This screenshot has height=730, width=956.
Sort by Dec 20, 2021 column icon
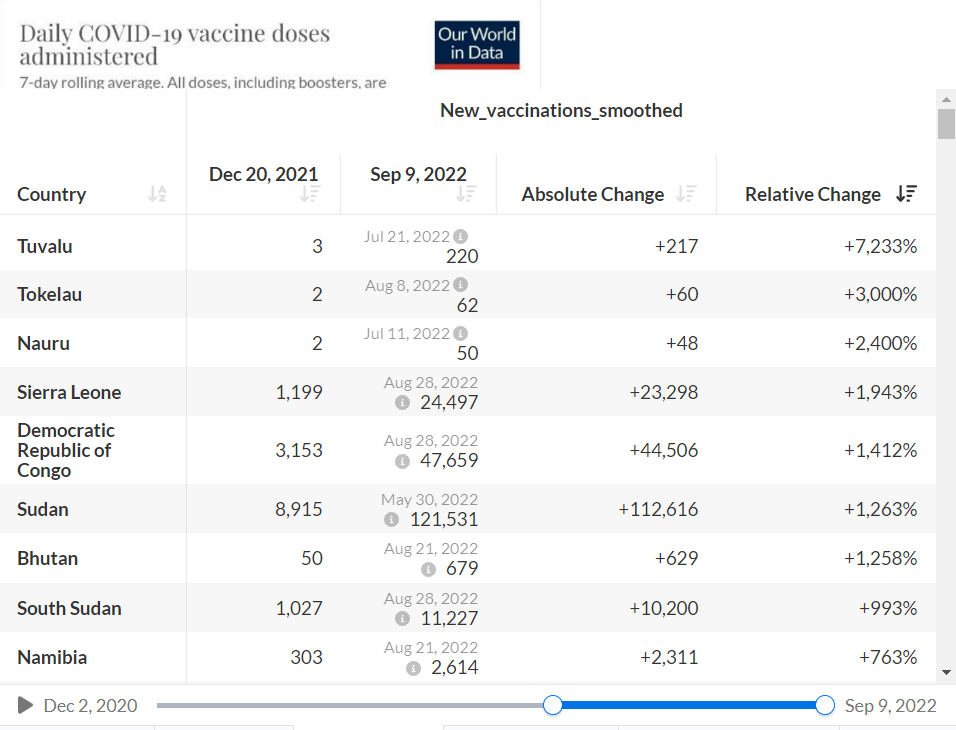310,194
